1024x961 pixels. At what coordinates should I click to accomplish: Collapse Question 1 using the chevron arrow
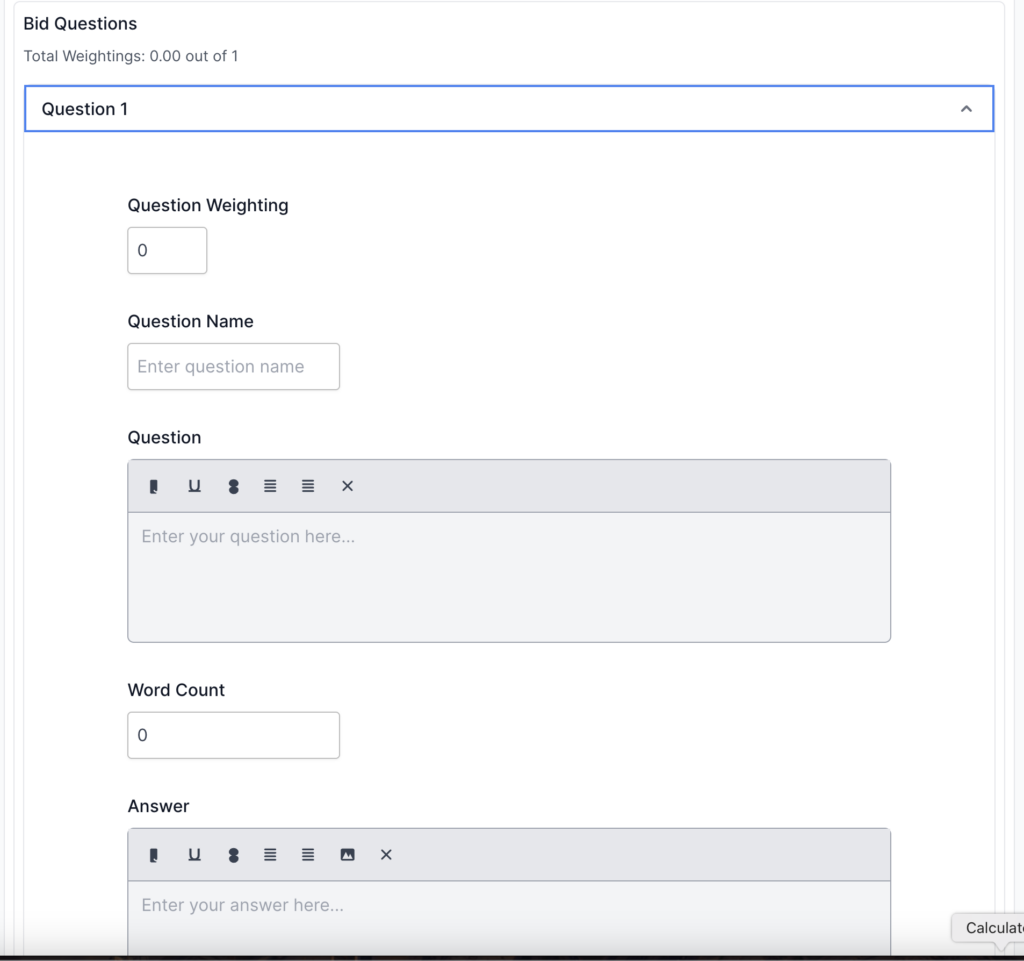(966, 109)
